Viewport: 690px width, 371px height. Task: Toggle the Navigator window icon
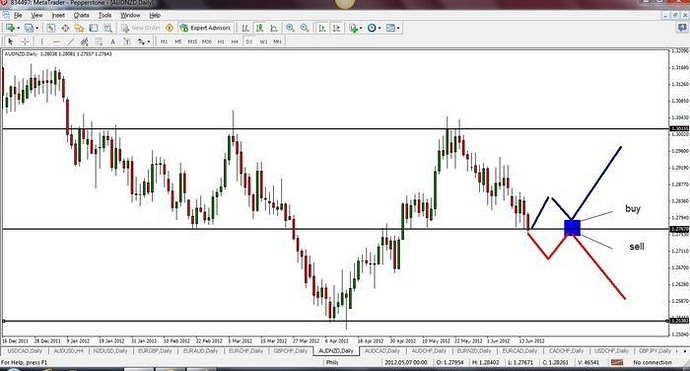[79, 28]
